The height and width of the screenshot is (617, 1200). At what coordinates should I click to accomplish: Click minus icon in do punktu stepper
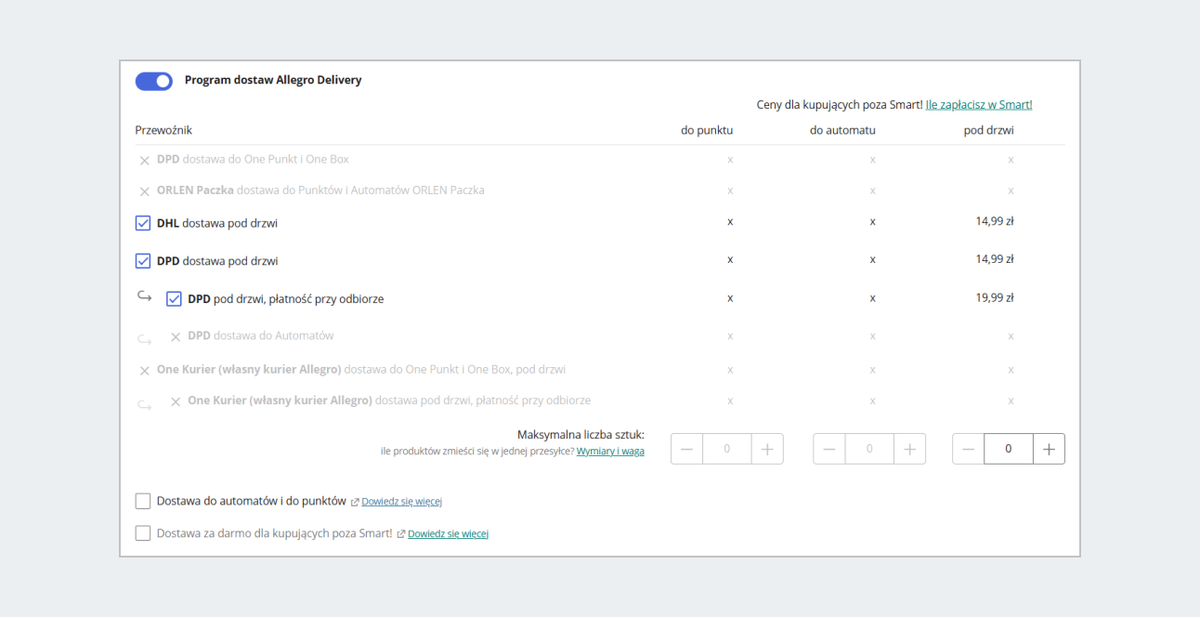coord(687,449)
